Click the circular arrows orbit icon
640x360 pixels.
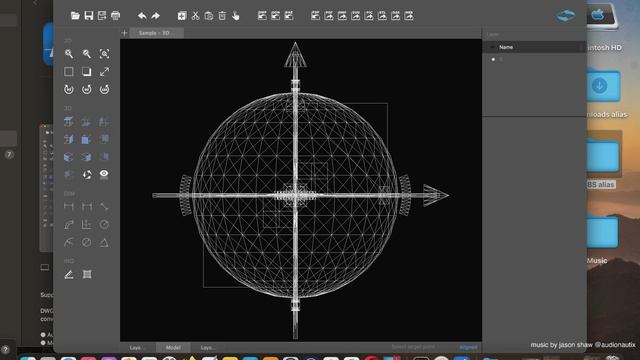[87, 175]
